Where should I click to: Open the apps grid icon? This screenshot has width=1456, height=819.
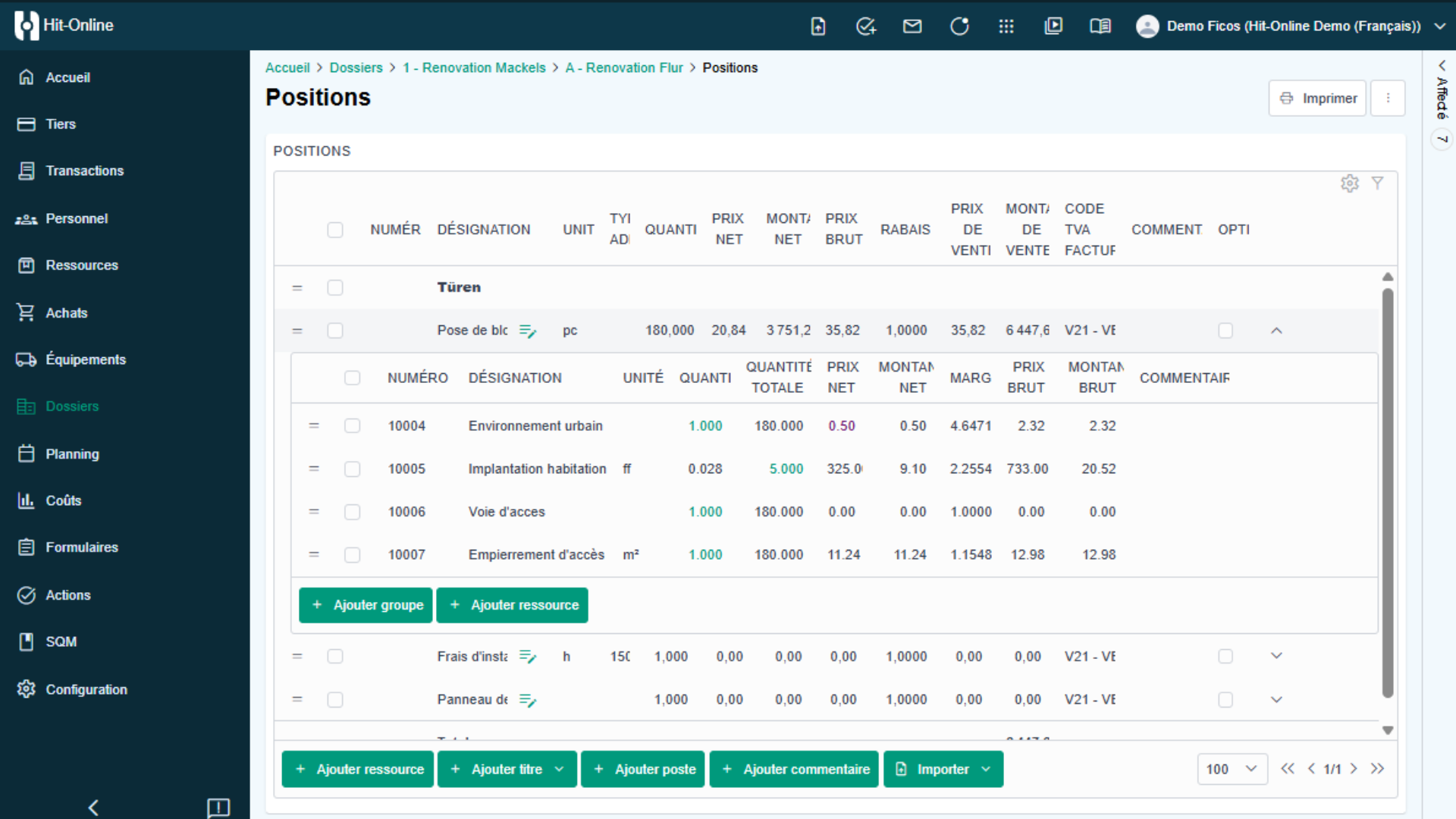tap(1006, 27)
